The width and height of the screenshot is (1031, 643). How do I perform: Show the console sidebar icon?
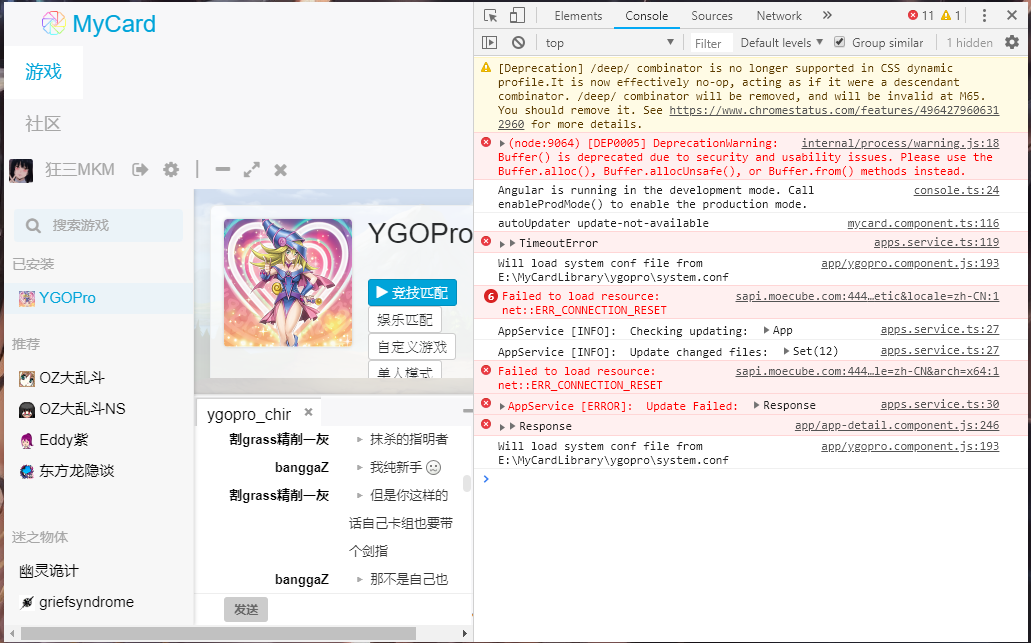pos(490,43)
